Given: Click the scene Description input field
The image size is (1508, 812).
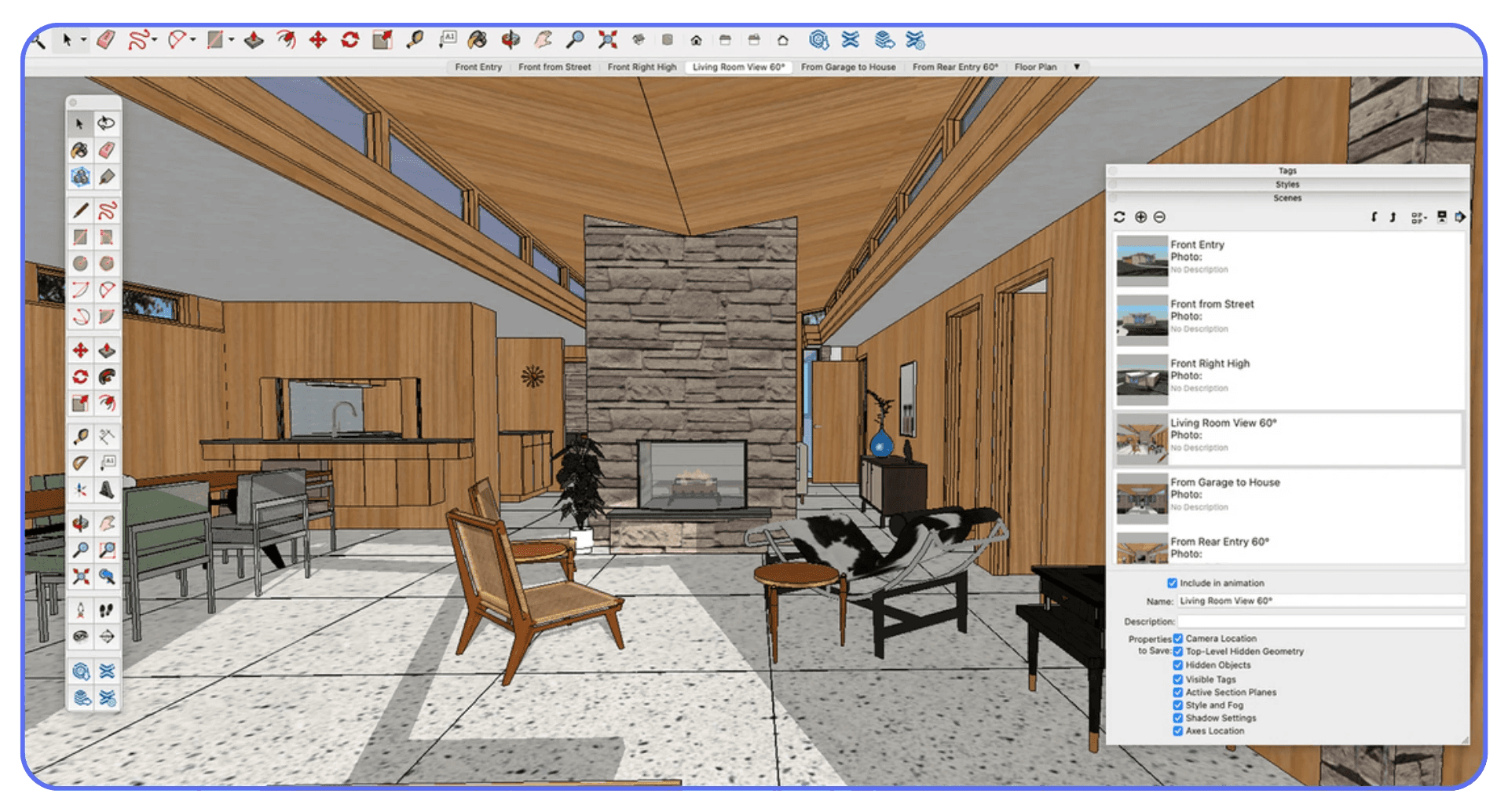Looking at the screenshot, I should click(x=1321, y=621).
